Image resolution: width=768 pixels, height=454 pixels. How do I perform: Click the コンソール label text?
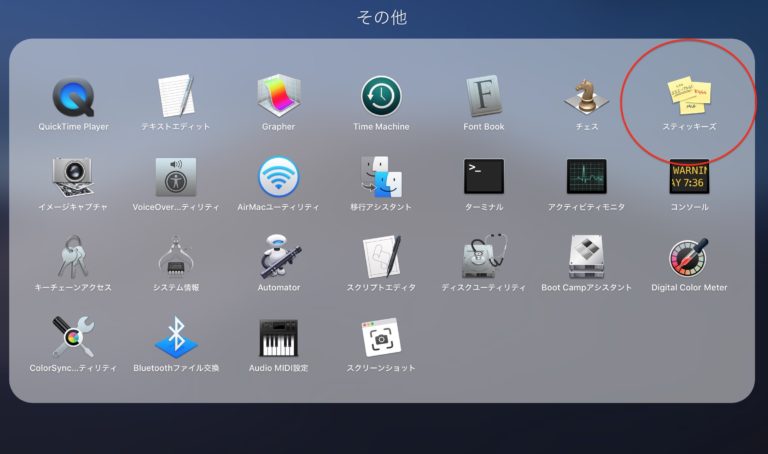pyautogui.click(x=689, y=207)
